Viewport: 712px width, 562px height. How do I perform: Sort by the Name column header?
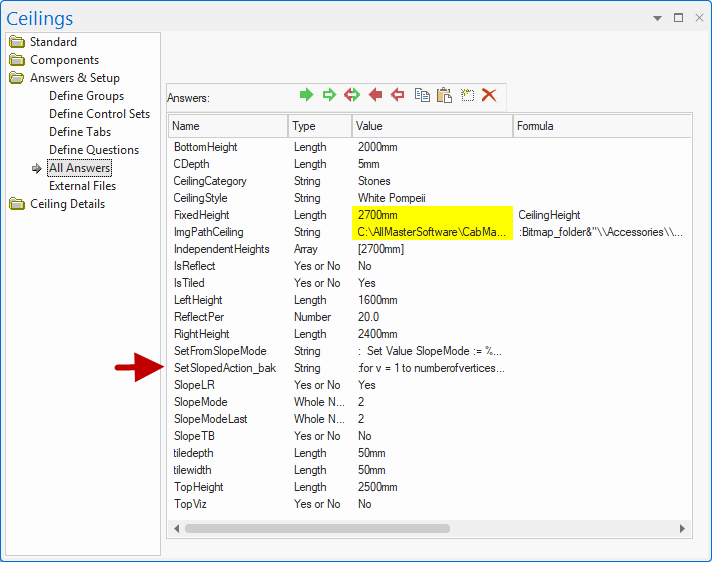pyautogui.click(x=227, y=126)
